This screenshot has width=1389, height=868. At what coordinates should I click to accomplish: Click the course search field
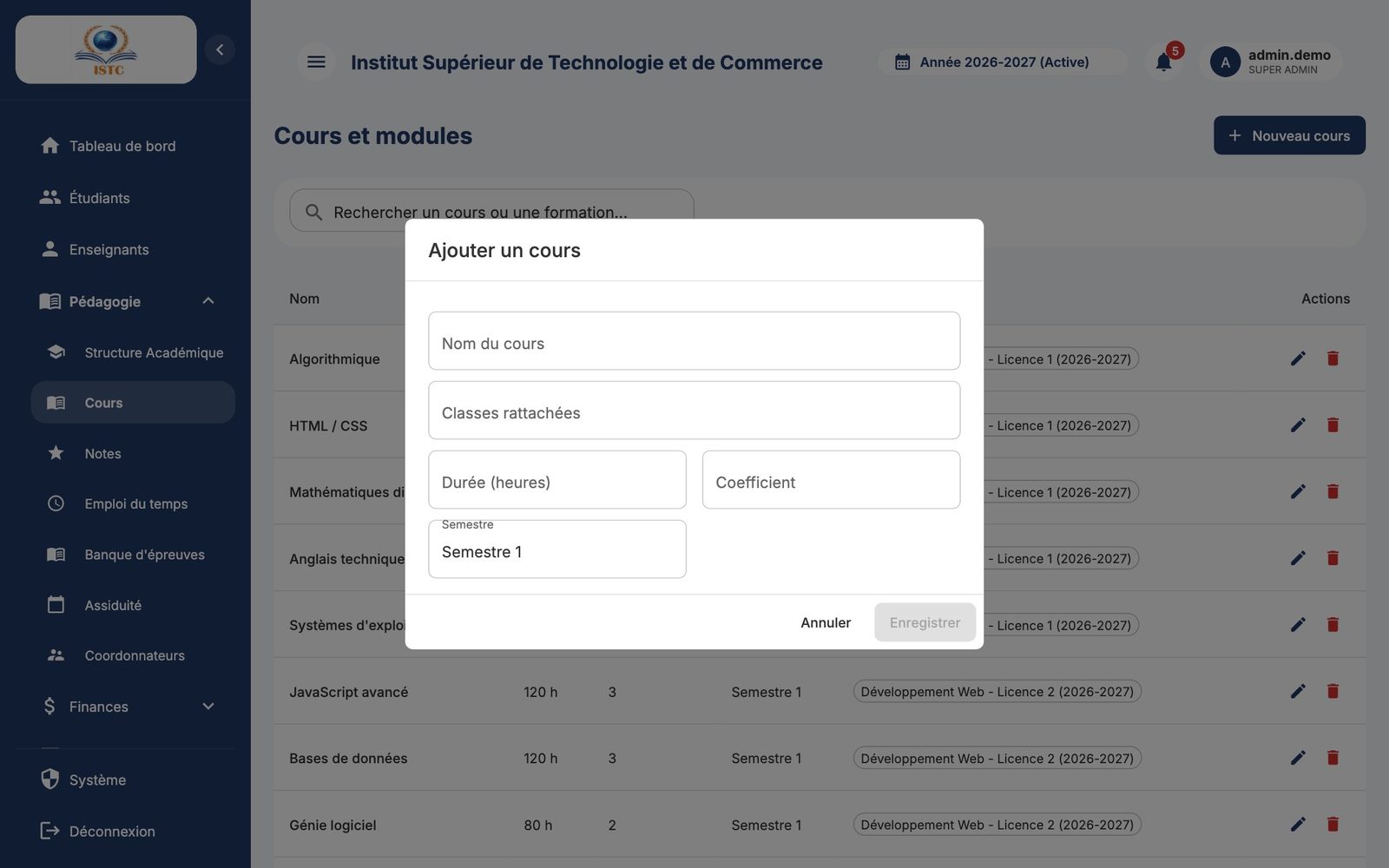point(491,211)
